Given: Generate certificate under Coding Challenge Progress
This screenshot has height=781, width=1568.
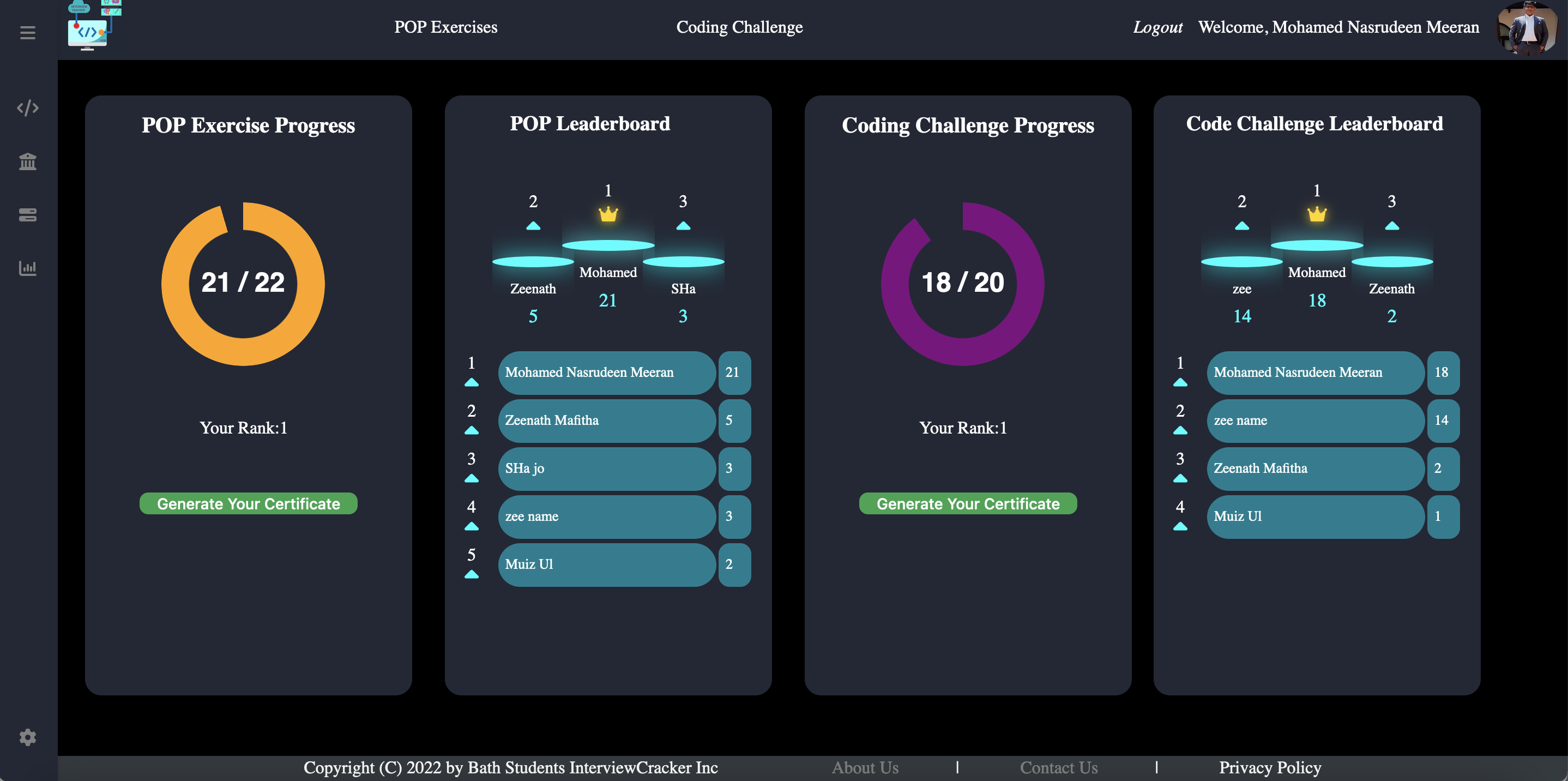Looking at the screenshot, I should point(968,503).
